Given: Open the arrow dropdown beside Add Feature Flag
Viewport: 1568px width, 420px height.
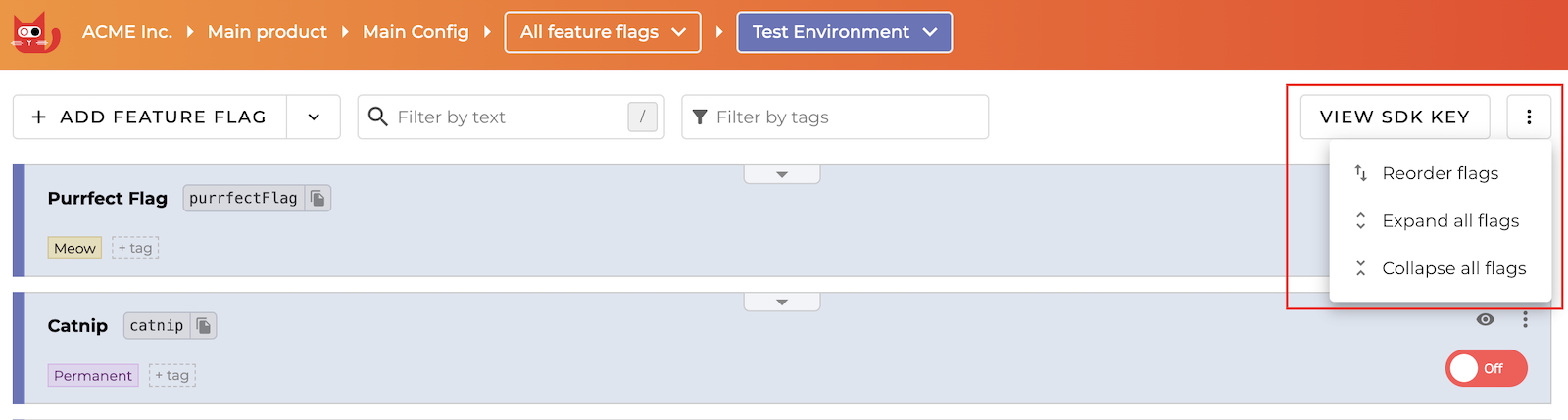Looking at the screenshot, I should [314, 117].
